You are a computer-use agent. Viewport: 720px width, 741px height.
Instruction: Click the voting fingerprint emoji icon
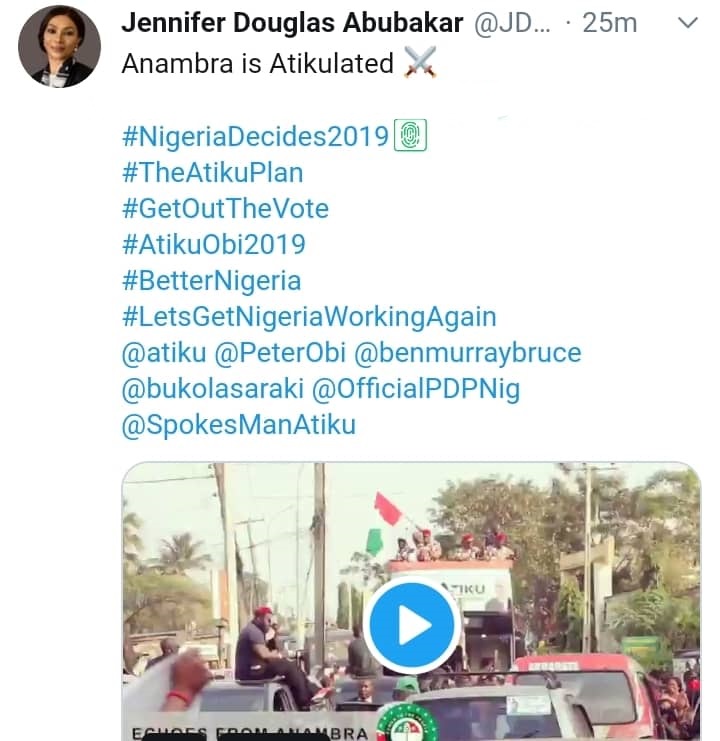(x=410, y=137)
